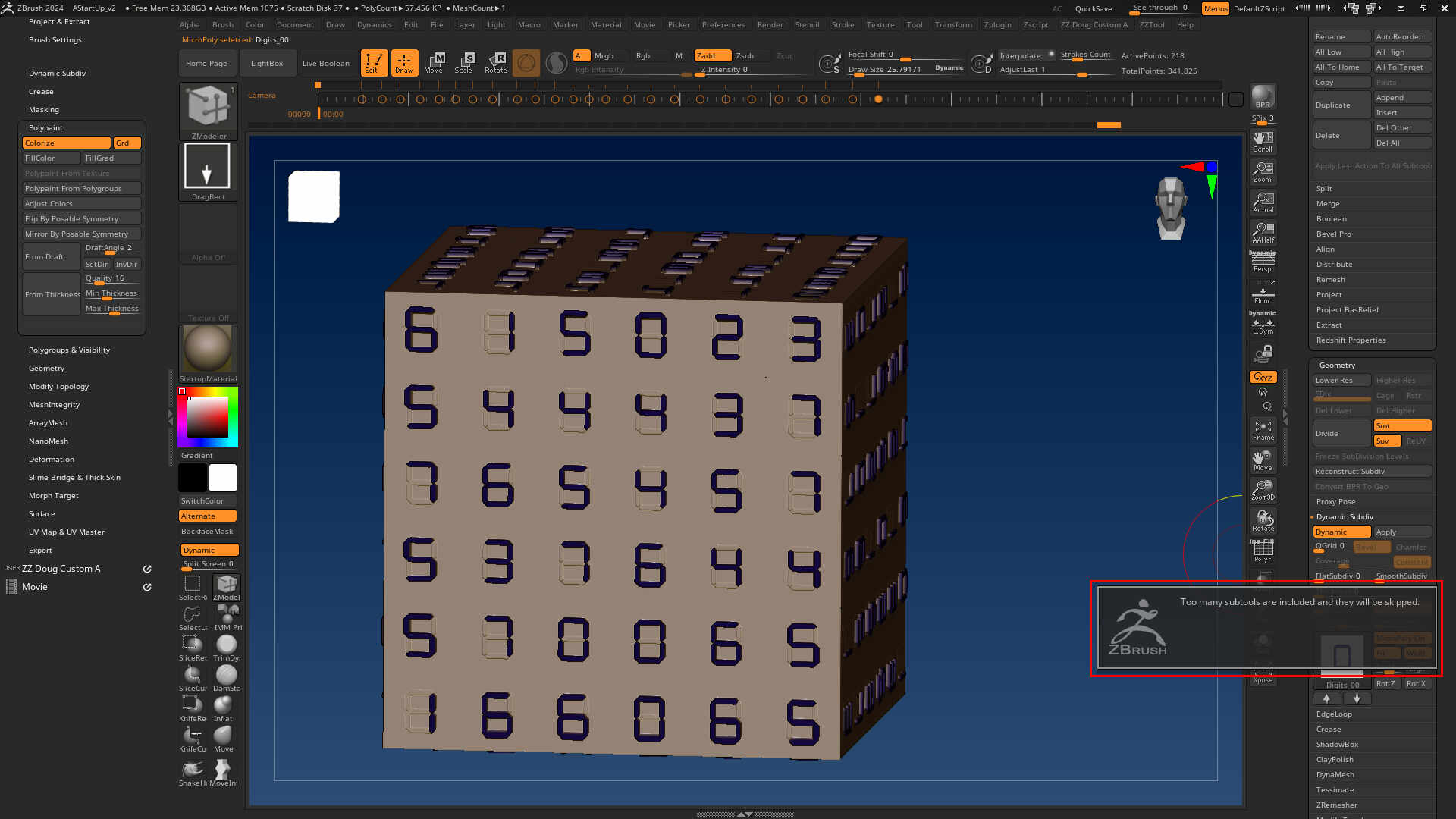The height and width of the screenshot is (819, 1456).
Task: Click the Home Page button
Action: [x=206, y=63]
